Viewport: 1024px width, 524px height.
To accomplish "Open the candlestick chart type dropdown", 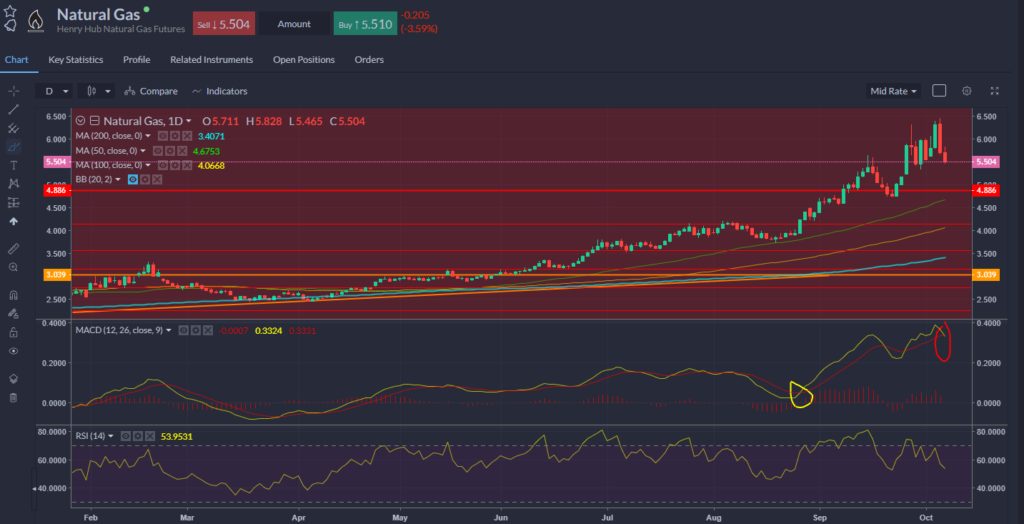I will [x=98, y=91].
